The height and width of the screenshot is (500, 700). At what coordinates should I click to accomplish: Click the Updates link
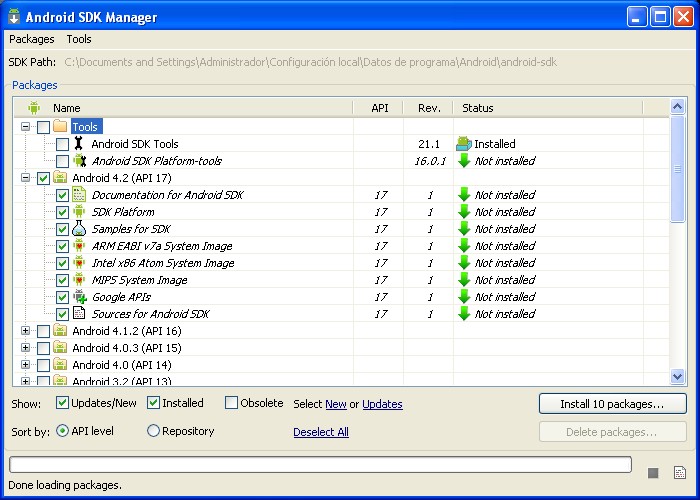(x=382, y=404)
